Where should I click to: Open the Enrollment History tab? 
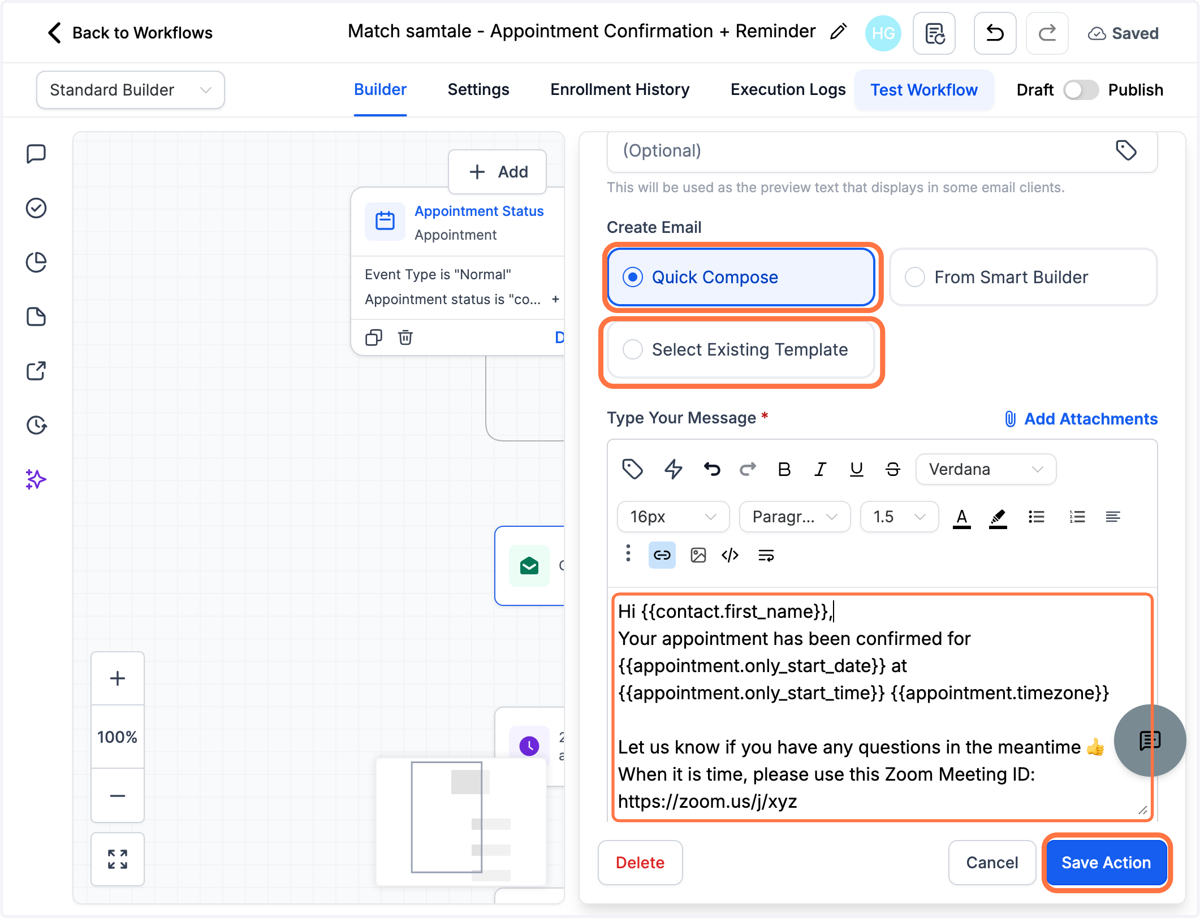click(620, 90)
